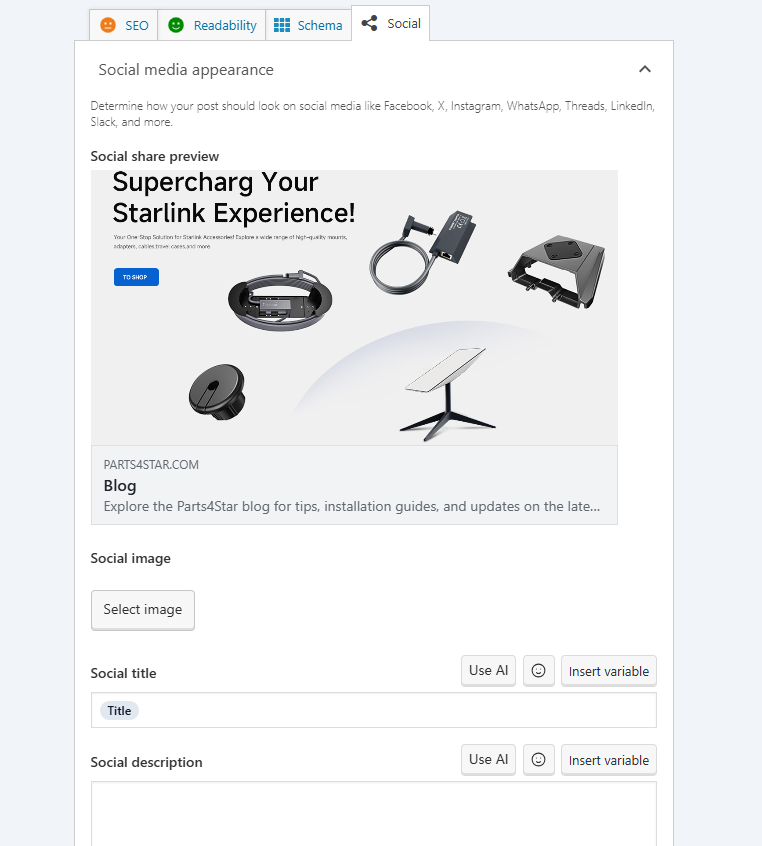Click Insert variable for Social title
Image resolution: width=762 pixels, height=846 pixels.
point(608,671)
